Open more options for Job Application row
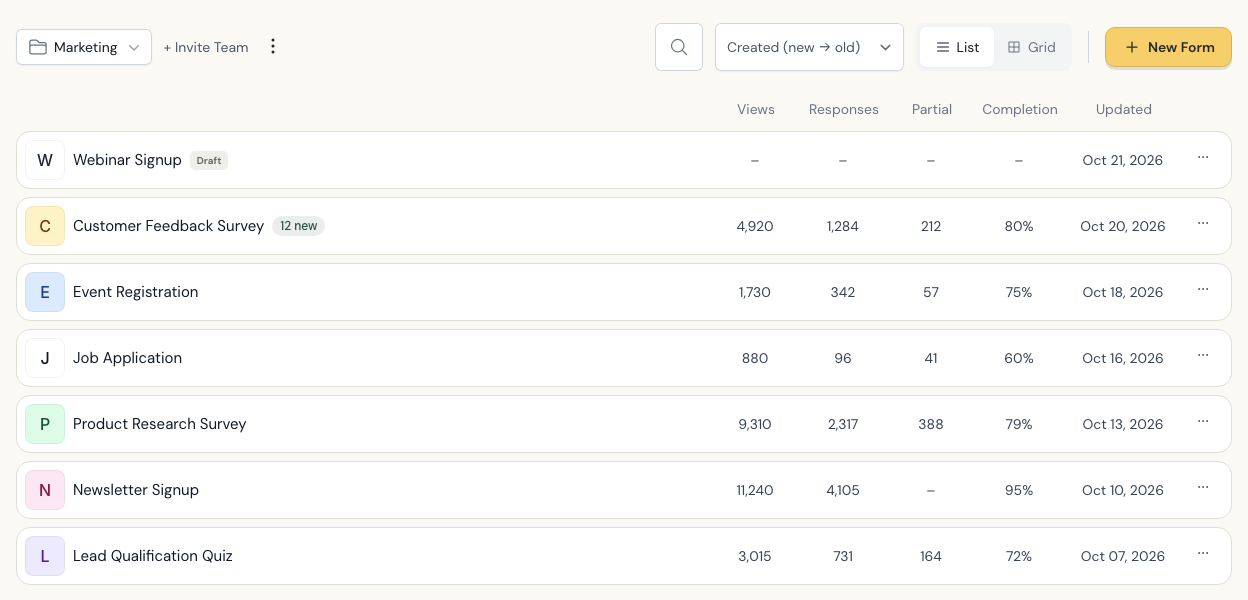This screenshot has height=600, width=1248. [x=1203, y=356]
